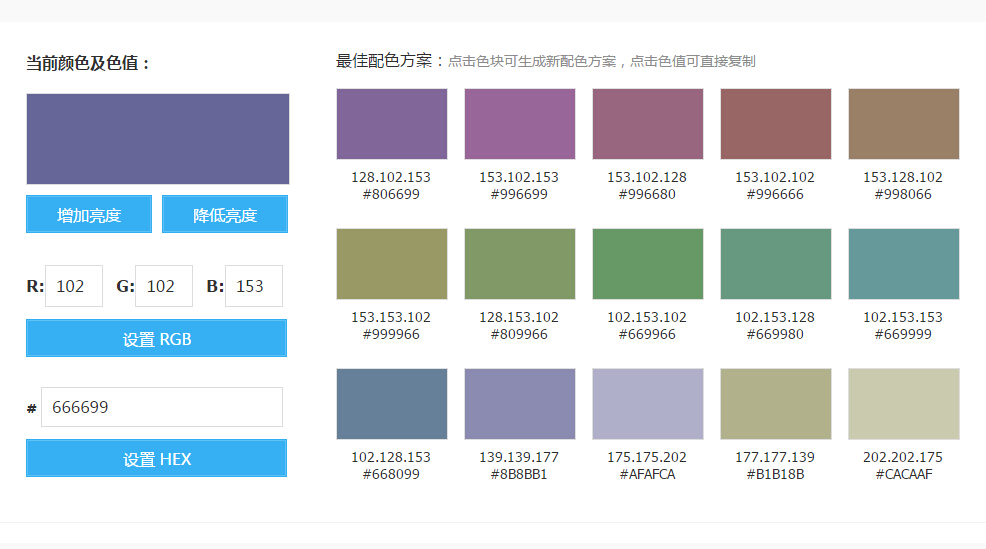The image size is (986, 549).
Task: Select the B value input field
Action: 253,286
